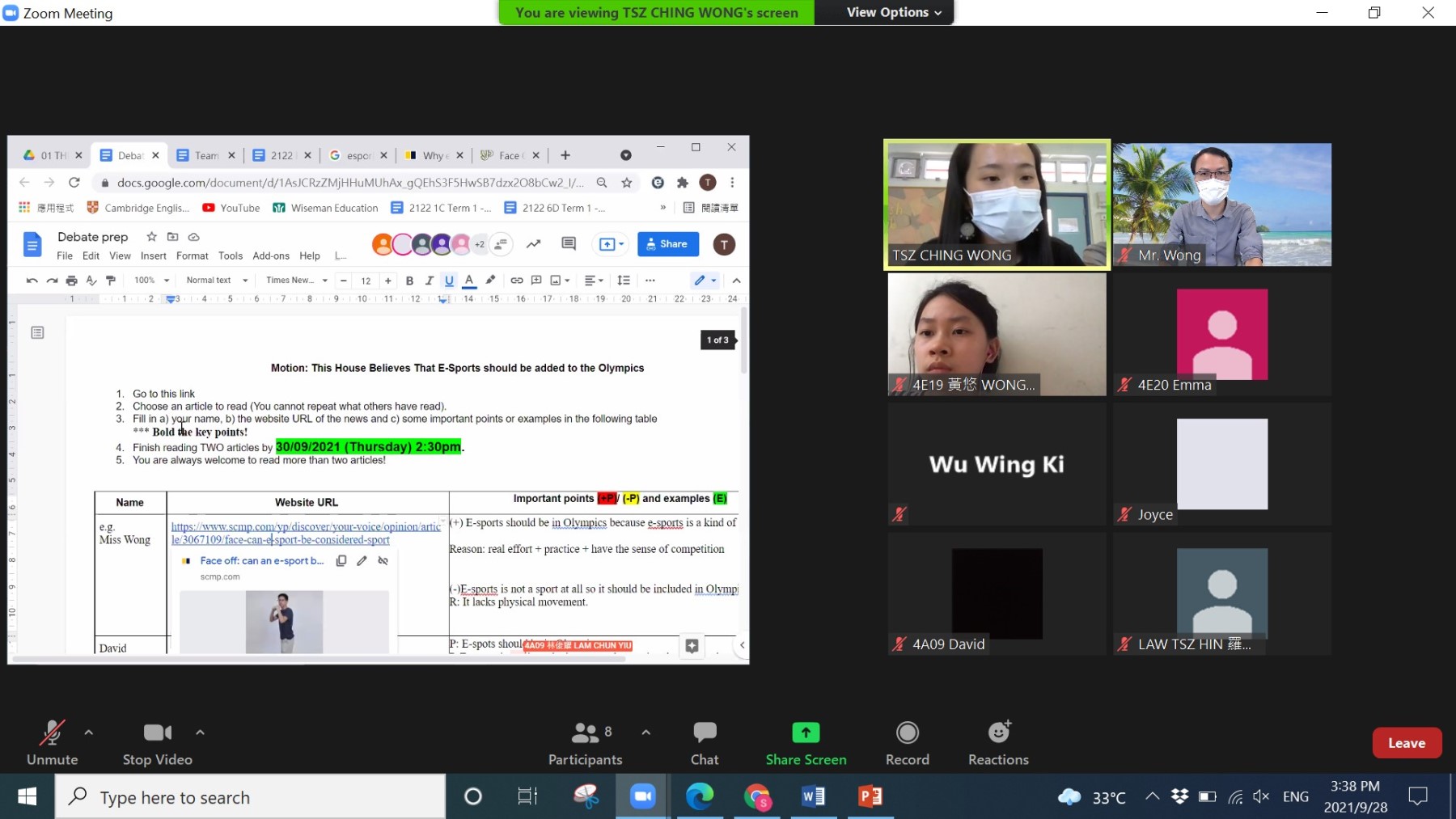This screenshot has height=819, width=1456.
Task: Click the undo icon in Docs
Action: [32, 281]
